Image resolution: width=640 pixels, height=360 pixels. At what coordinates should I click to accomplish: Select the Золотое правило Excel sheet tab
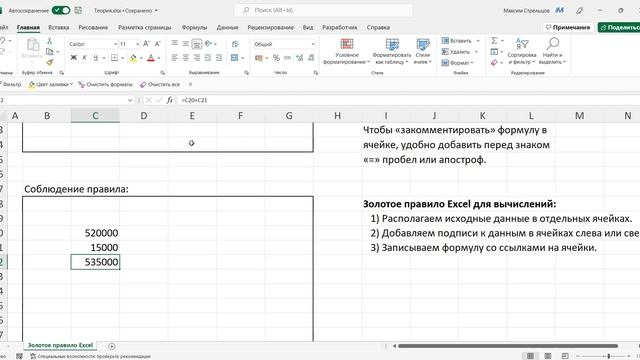tap(60, 345)
